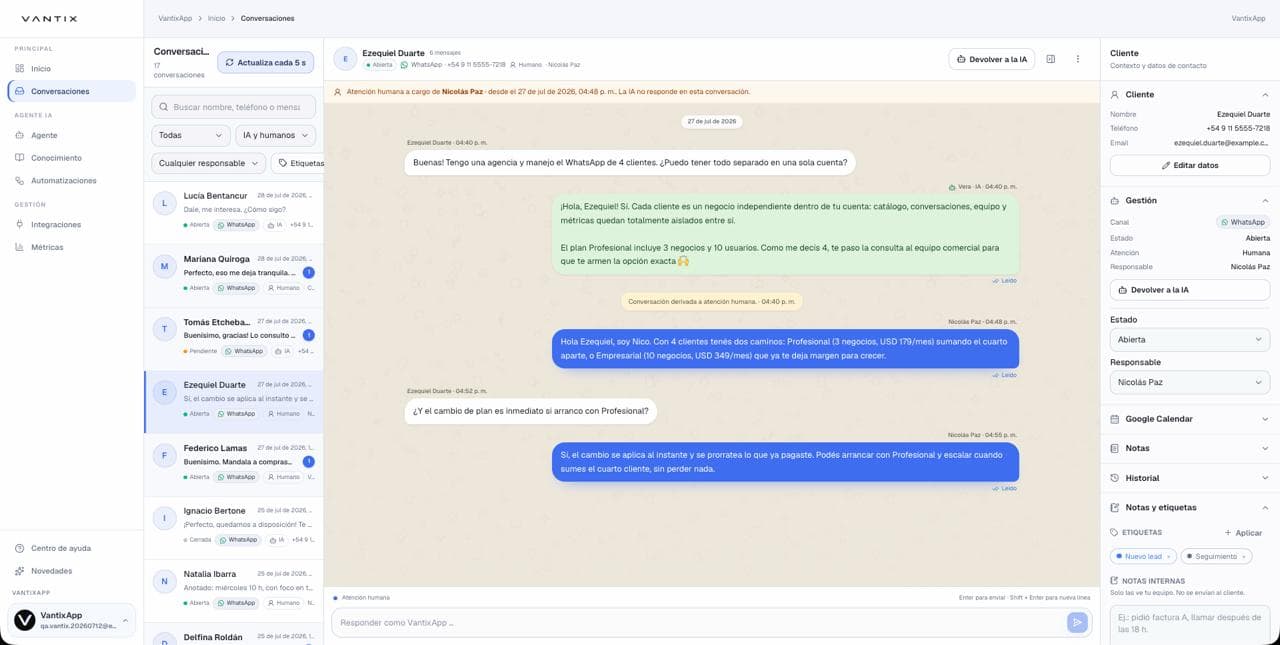This screenshot has width=1280, height=645.
Task: Click the Aplicar tags button
Action: (1243, 533)
